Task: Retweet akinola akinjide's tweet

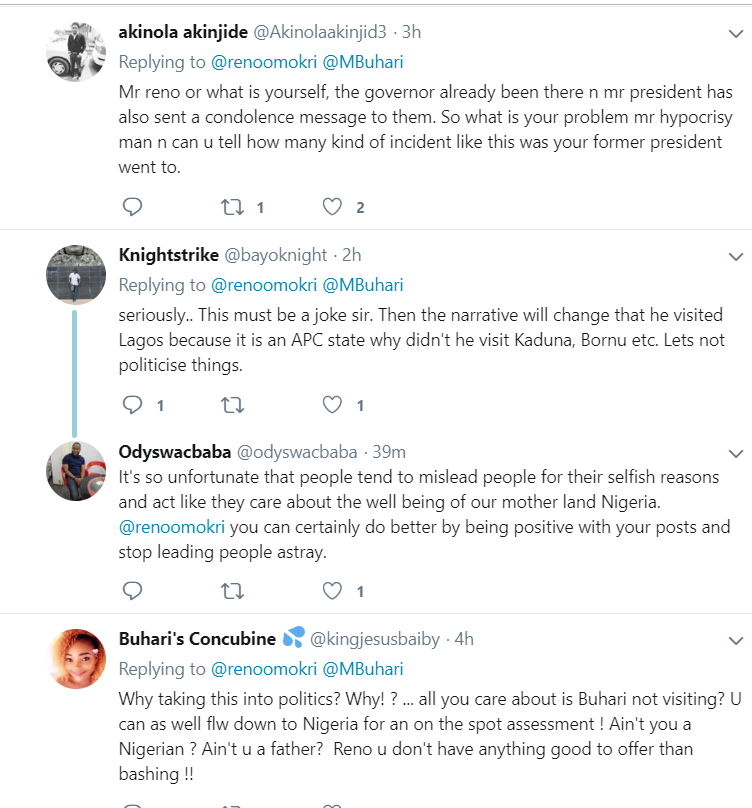Action: click(231, 207)
